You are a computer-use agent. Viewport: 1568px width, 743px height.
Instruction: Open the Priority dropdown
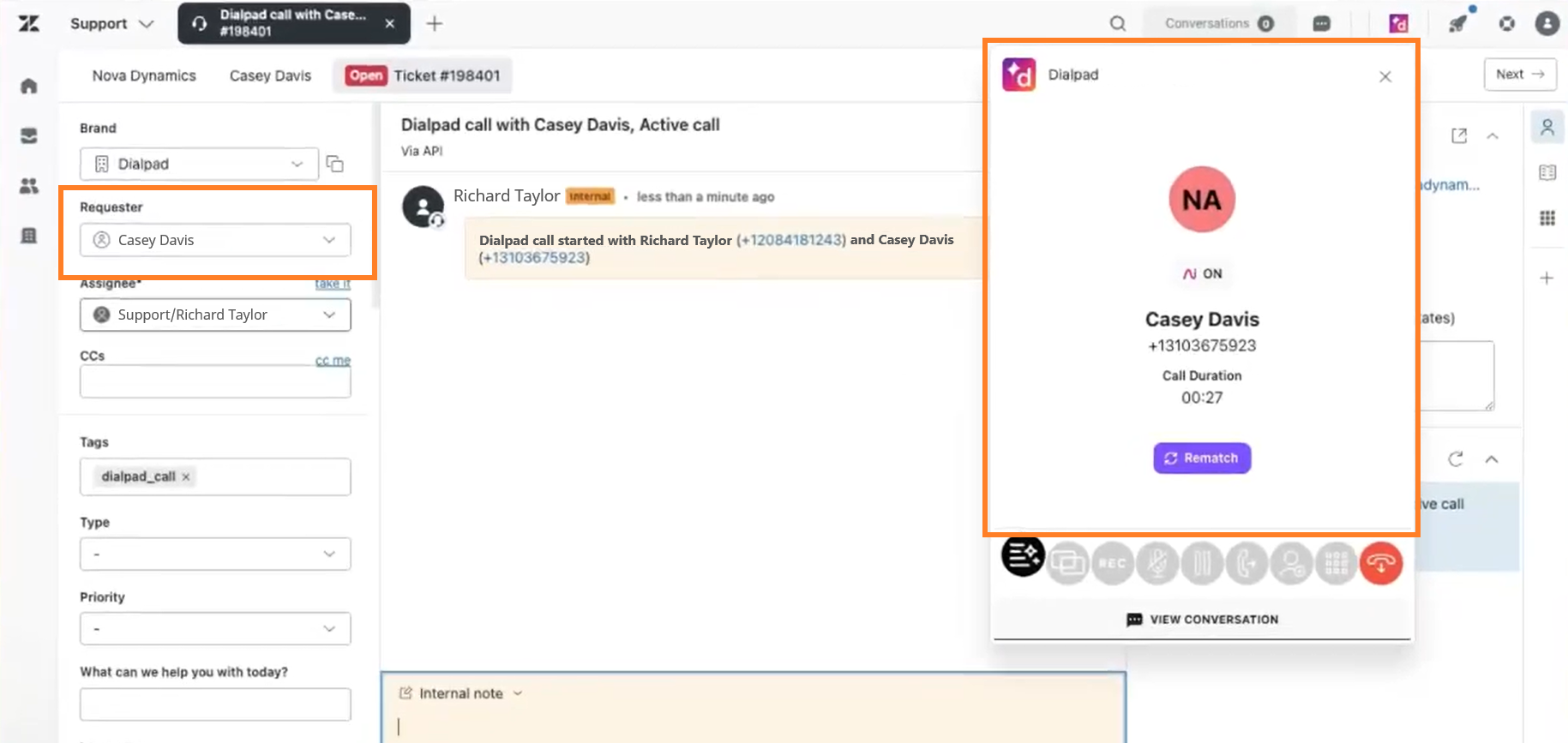(x=215, y=628)
